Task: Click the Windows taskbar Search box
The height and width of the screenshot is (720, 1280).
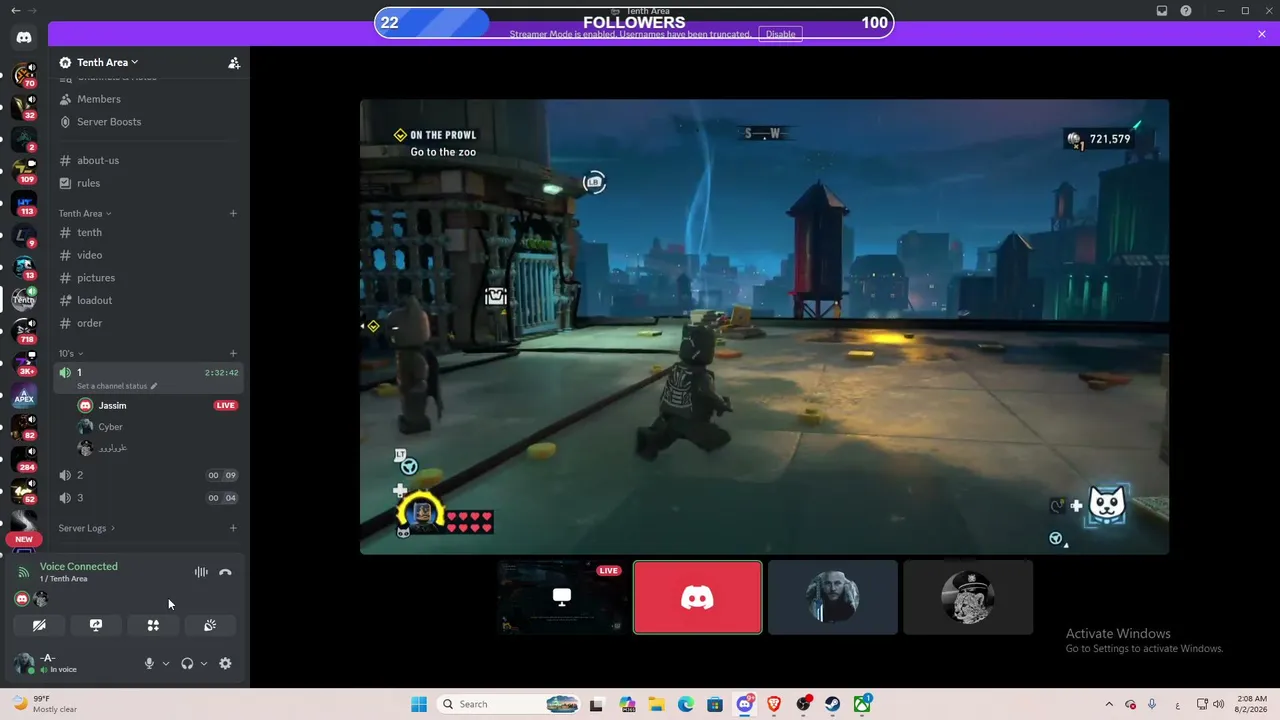Action: pos(509,704)
